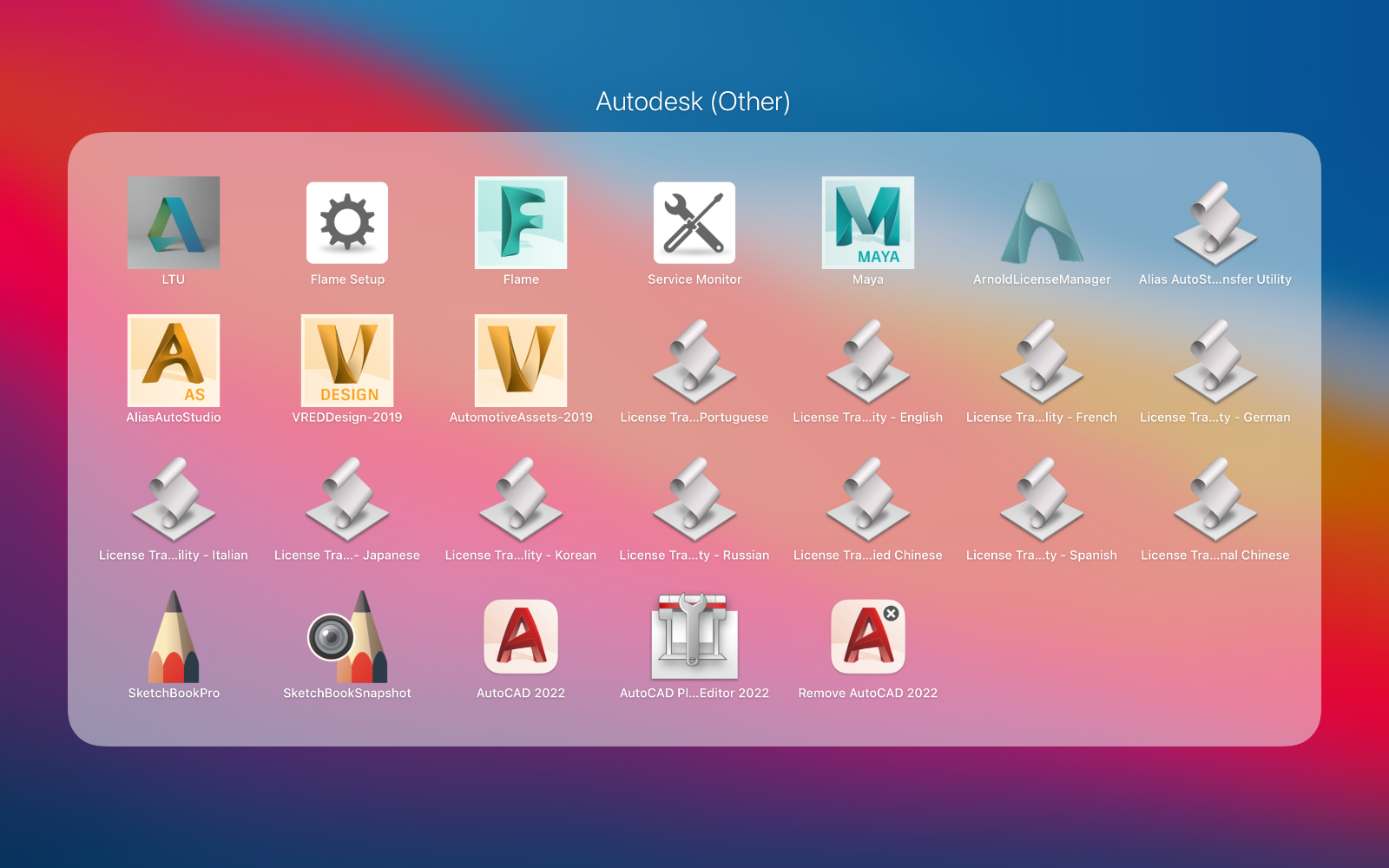This screenshot has height=868, width=1389.
Task: Click the 'SketchBookPro' label text
Action: click(174, 694)
